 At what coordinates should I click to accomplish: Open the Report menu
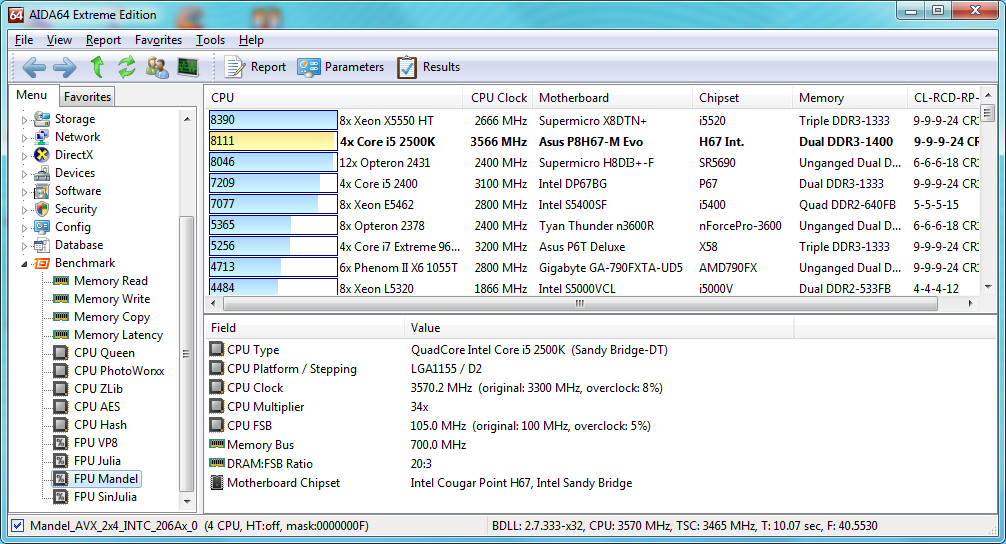click(x=103, y=40)
